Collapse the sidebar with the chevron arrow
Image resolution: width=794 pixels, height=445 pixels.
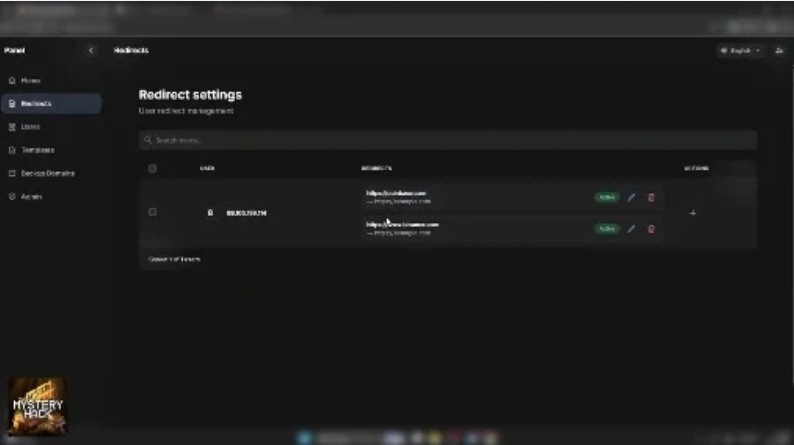click(x=91, y=50)
